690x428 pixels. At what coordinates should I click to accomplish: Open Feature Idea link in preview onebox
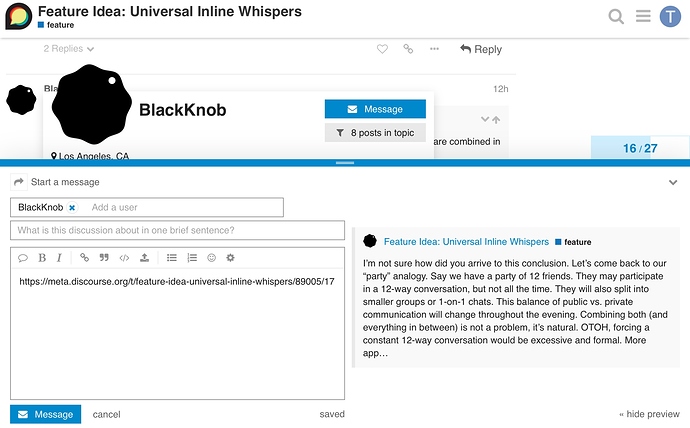pyautogui.click(x=466, y=241)
